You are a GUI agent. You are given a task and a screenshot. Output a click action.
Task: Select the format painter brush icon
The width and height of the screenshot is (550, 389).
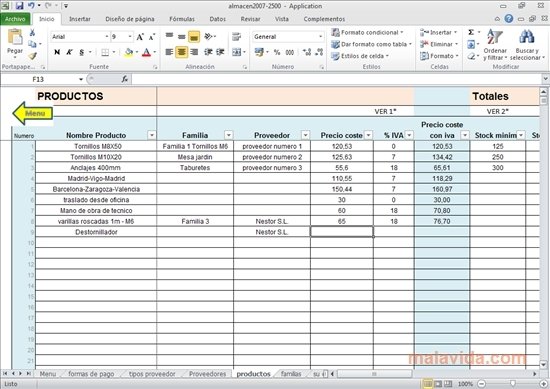pyautogui.click(x=32, y=56)
